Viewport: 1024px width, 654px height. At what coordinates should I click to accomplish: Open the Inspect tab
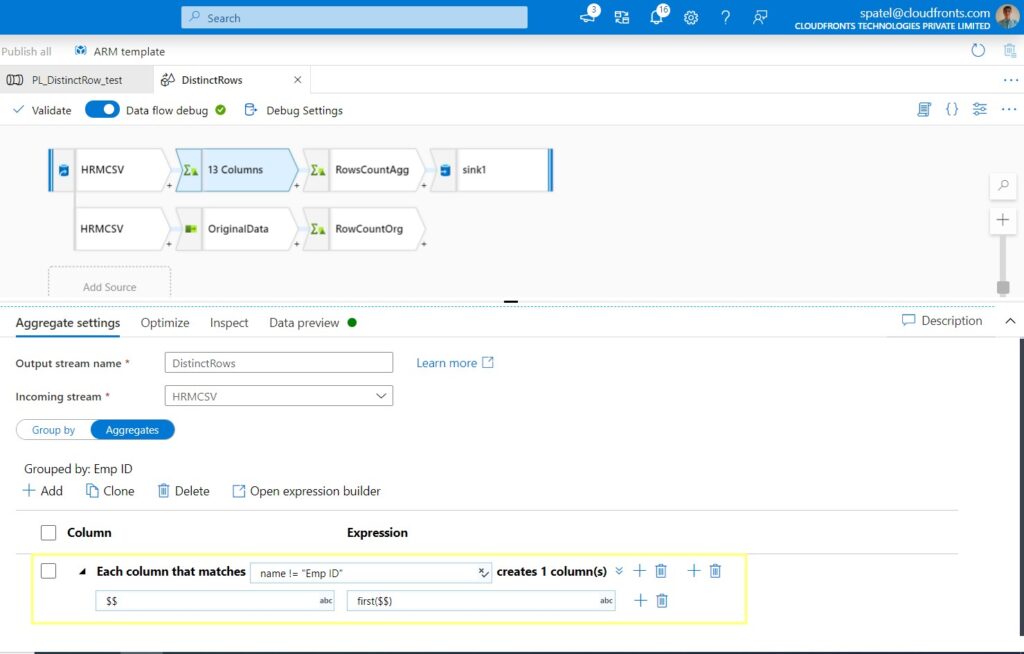[229, 323]
